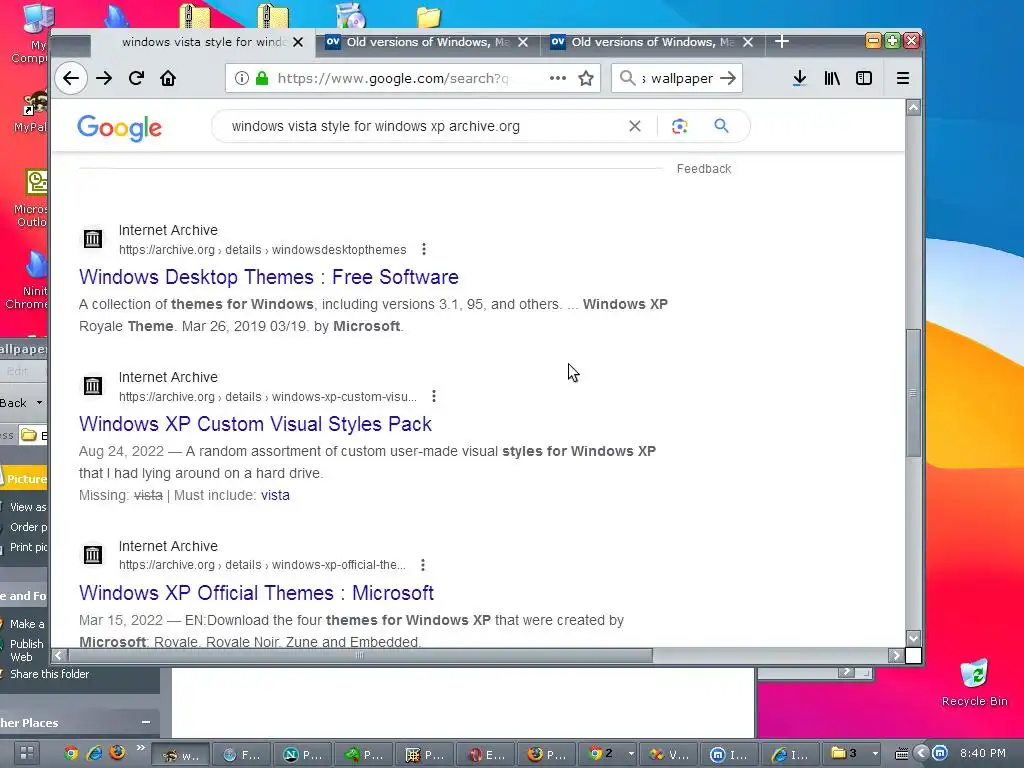Click Publish to Web link in Explorer sidebar

(x=26, y=650)
